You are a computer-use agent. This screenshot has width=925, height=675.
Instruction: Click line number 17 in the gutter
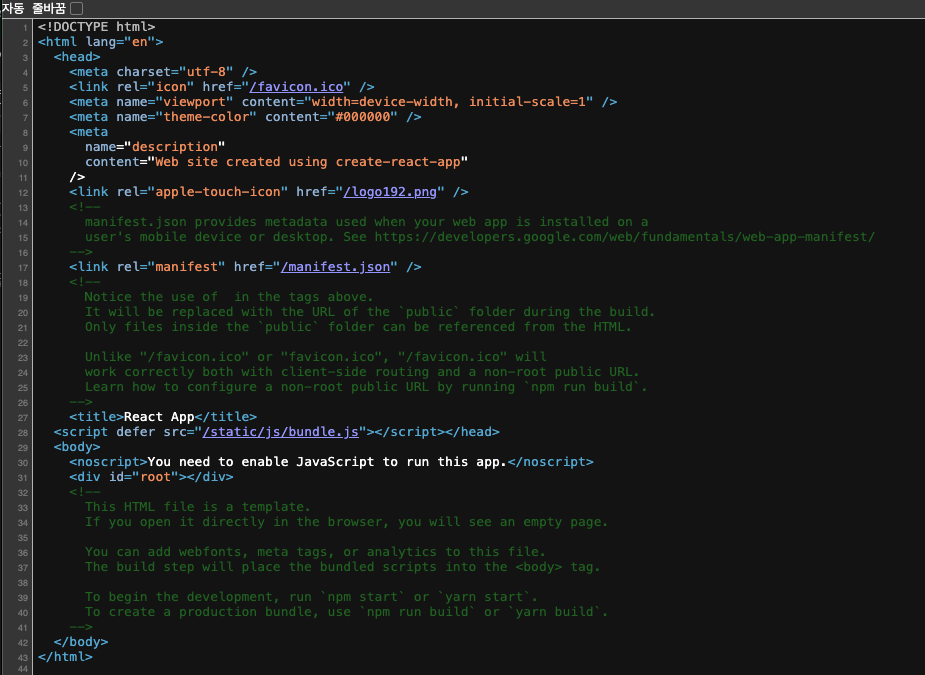pos(23,268)
